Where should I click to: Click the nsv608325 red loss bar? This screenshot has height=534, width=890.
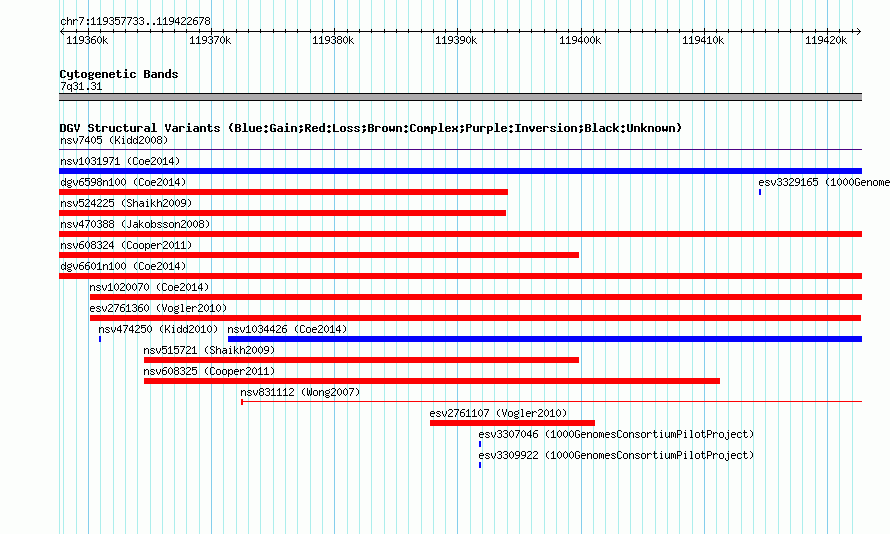click(x=432, y=381)
